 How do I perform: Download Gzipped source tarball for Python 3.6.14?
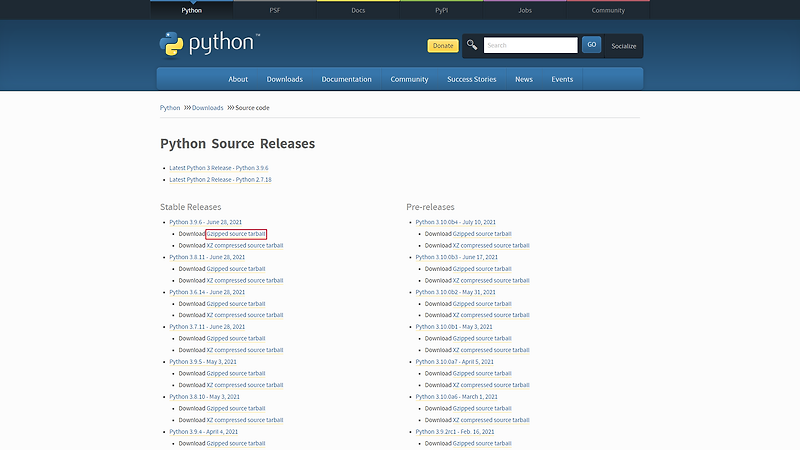pos(236,304)
